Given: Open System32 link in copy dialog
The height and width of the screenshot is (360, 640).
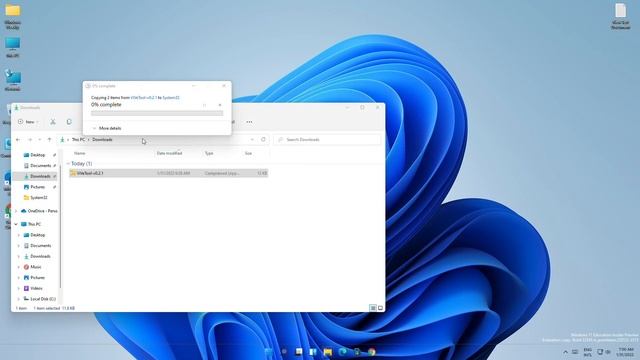Looking at the screenshot, I should pyautogui.click(x=171, y=98).
